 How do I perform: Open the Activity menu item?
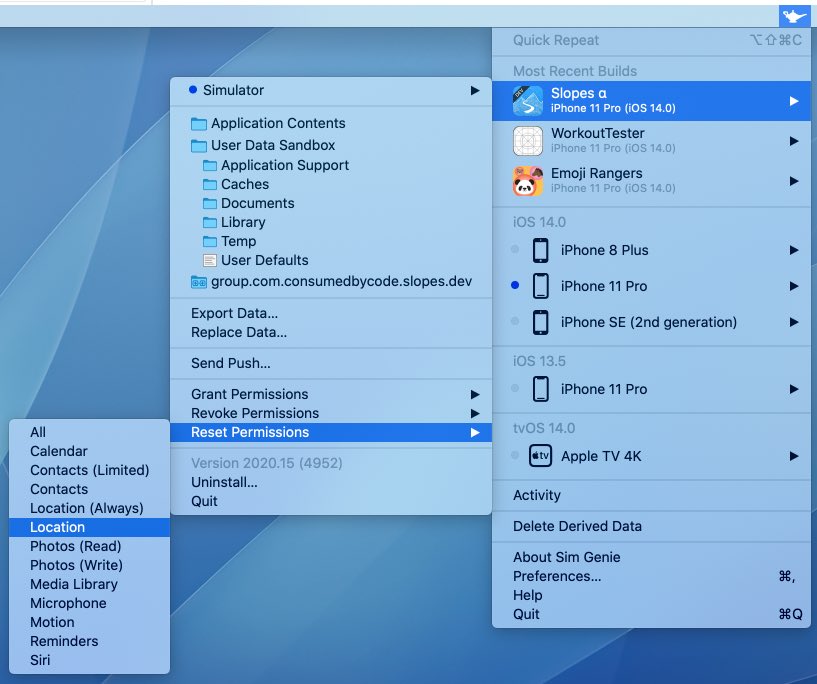[651, 495]
